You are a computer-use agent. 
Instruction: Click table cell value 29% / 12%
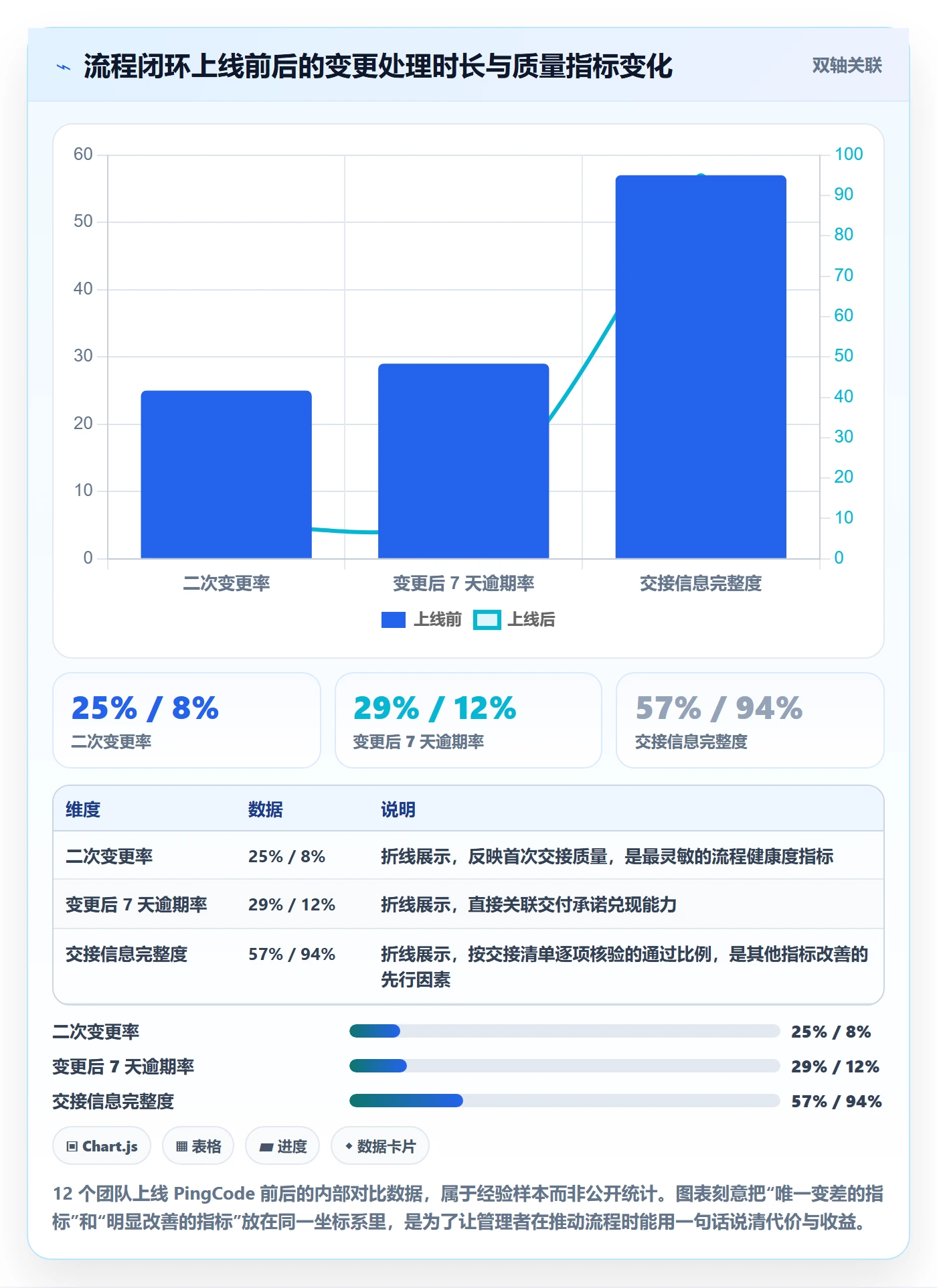(x=292, y=905)
